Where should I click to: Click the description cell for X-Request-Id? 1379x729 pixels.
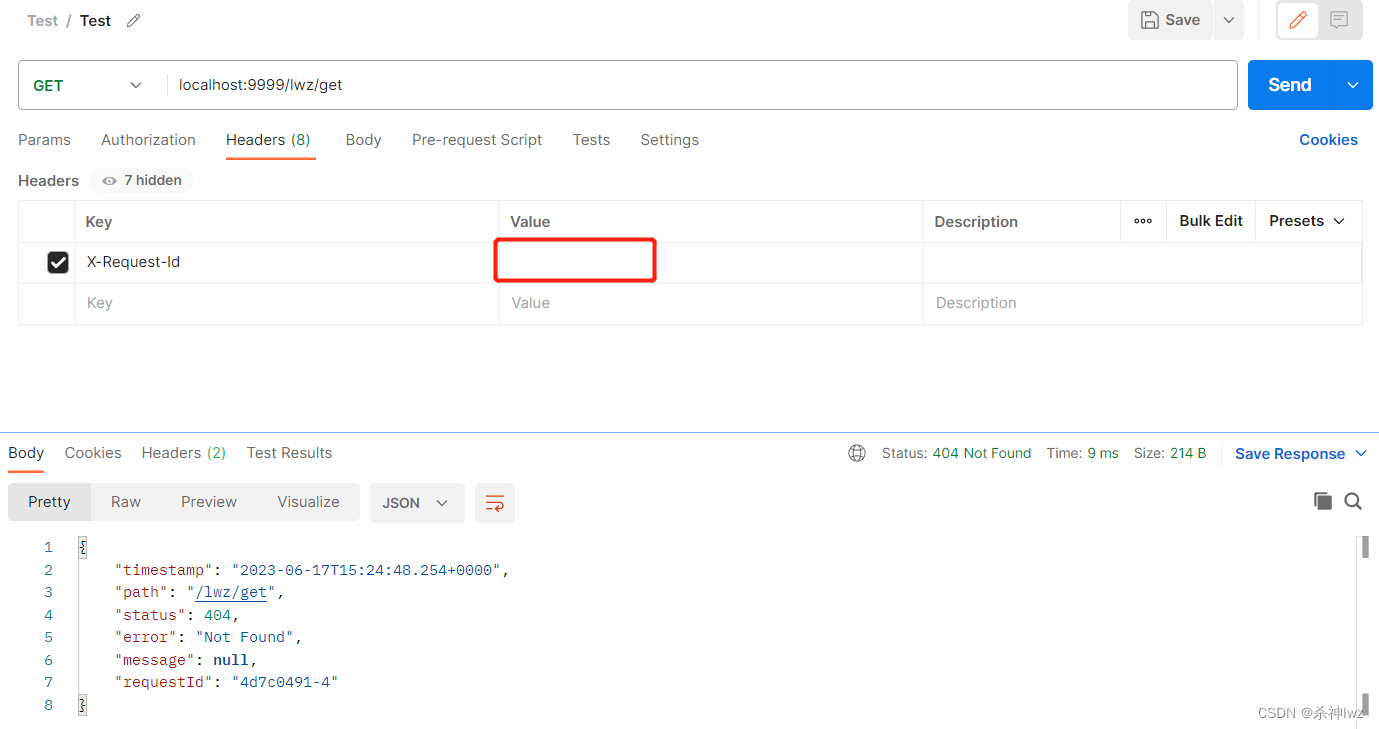tap(1142, 262)
